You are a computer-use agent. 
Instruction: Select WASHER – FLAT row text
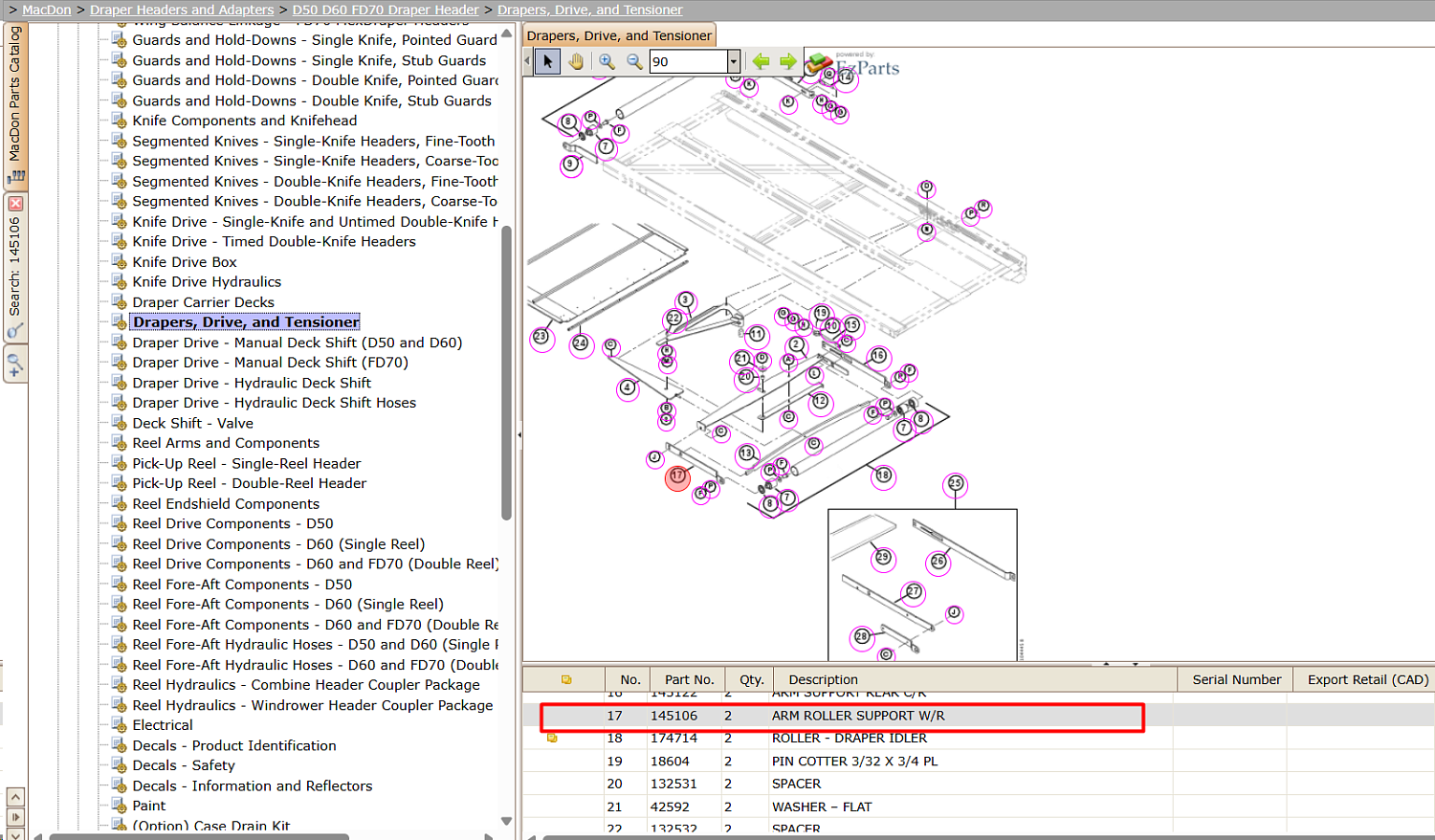822,807
